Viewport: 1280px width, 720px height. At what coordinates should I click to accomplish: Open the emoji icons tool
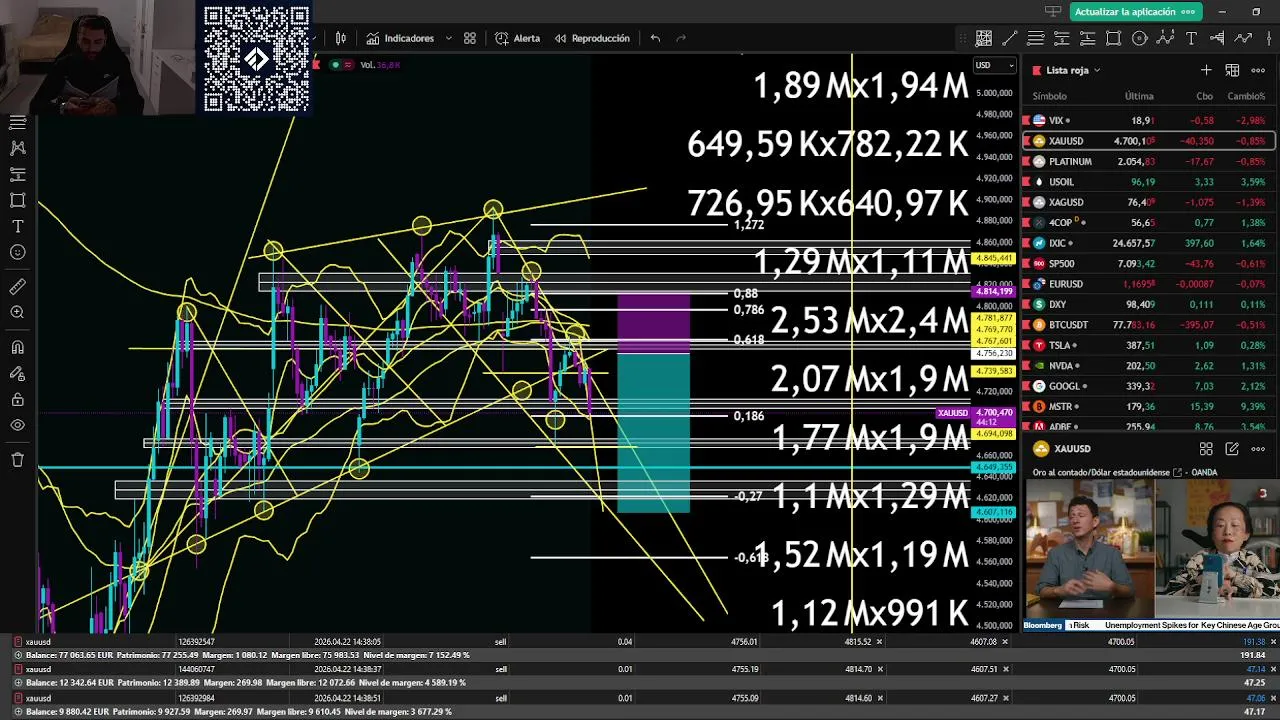[17, 252]
